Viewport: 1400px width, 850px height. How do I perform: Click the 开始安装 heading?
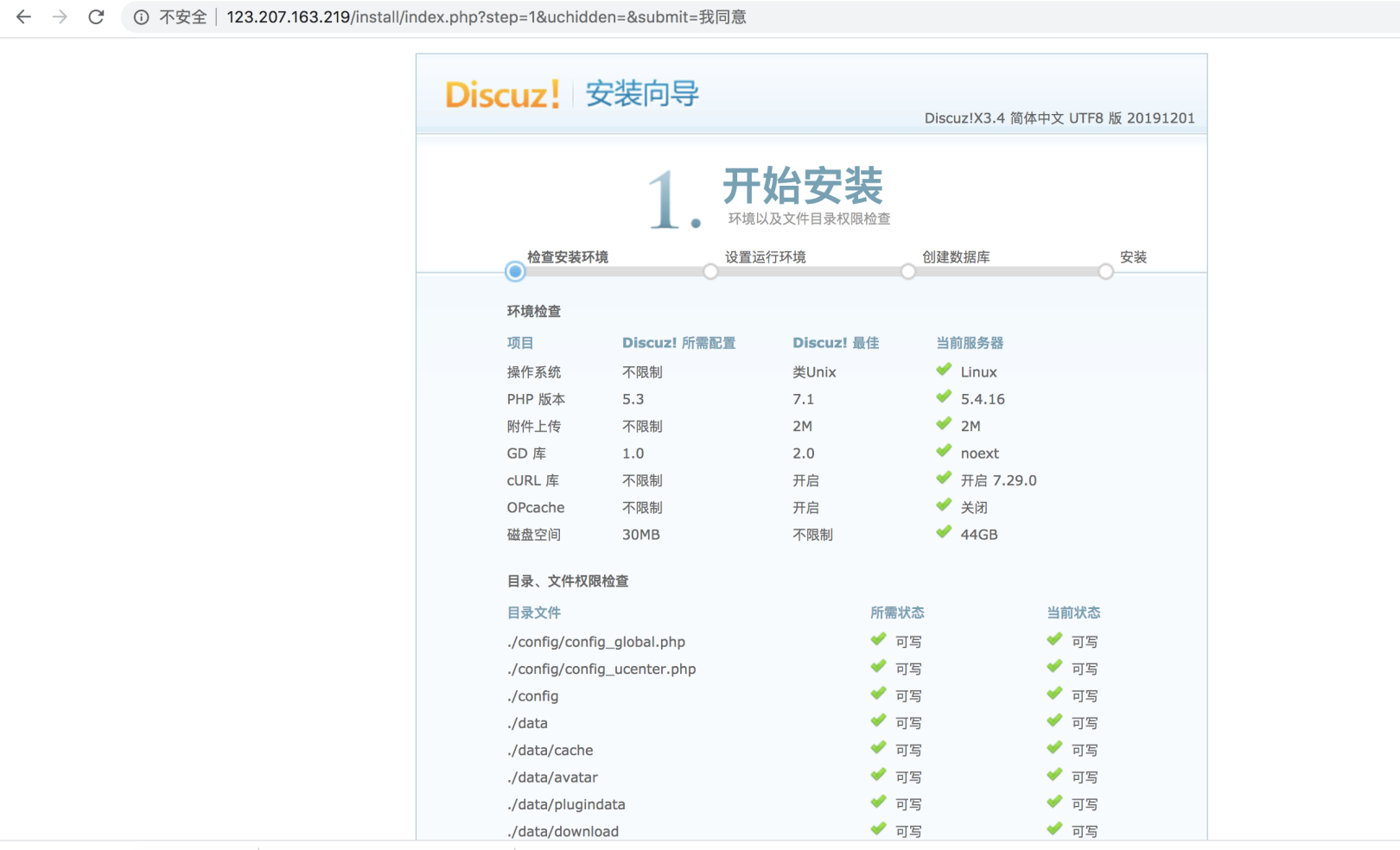pos(803,186)
